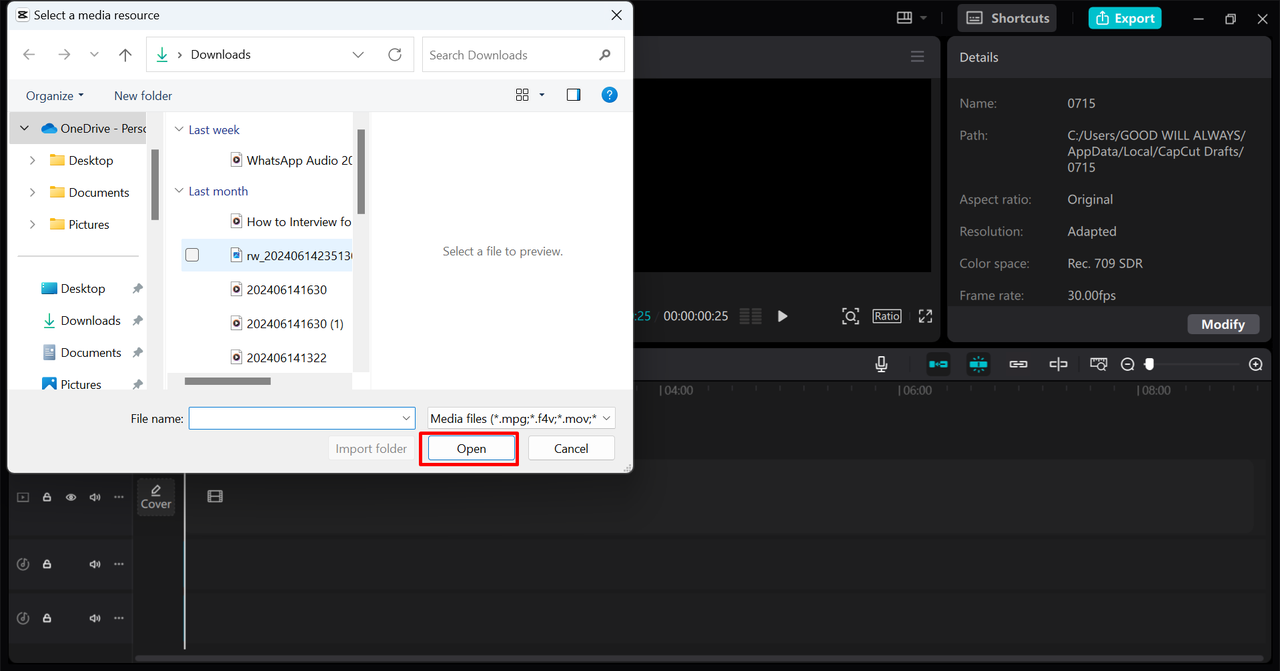This screenshot has height=671, width=1280.
Task: Click the timeline zoom-in plus icon
Action: click(x=1256, y=365)
